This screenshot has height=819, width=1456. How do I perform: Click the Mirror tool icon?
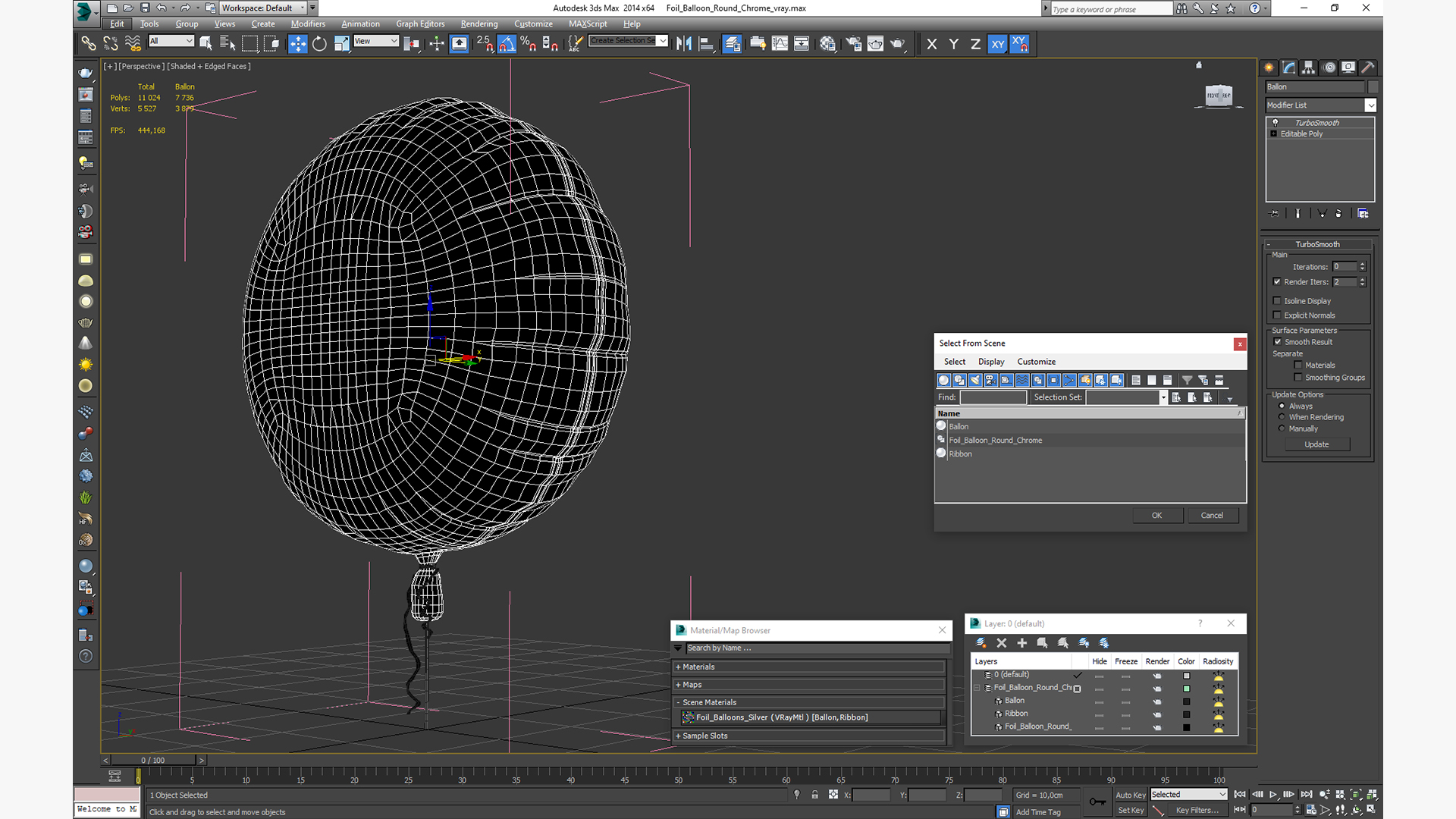click(684, 44)
